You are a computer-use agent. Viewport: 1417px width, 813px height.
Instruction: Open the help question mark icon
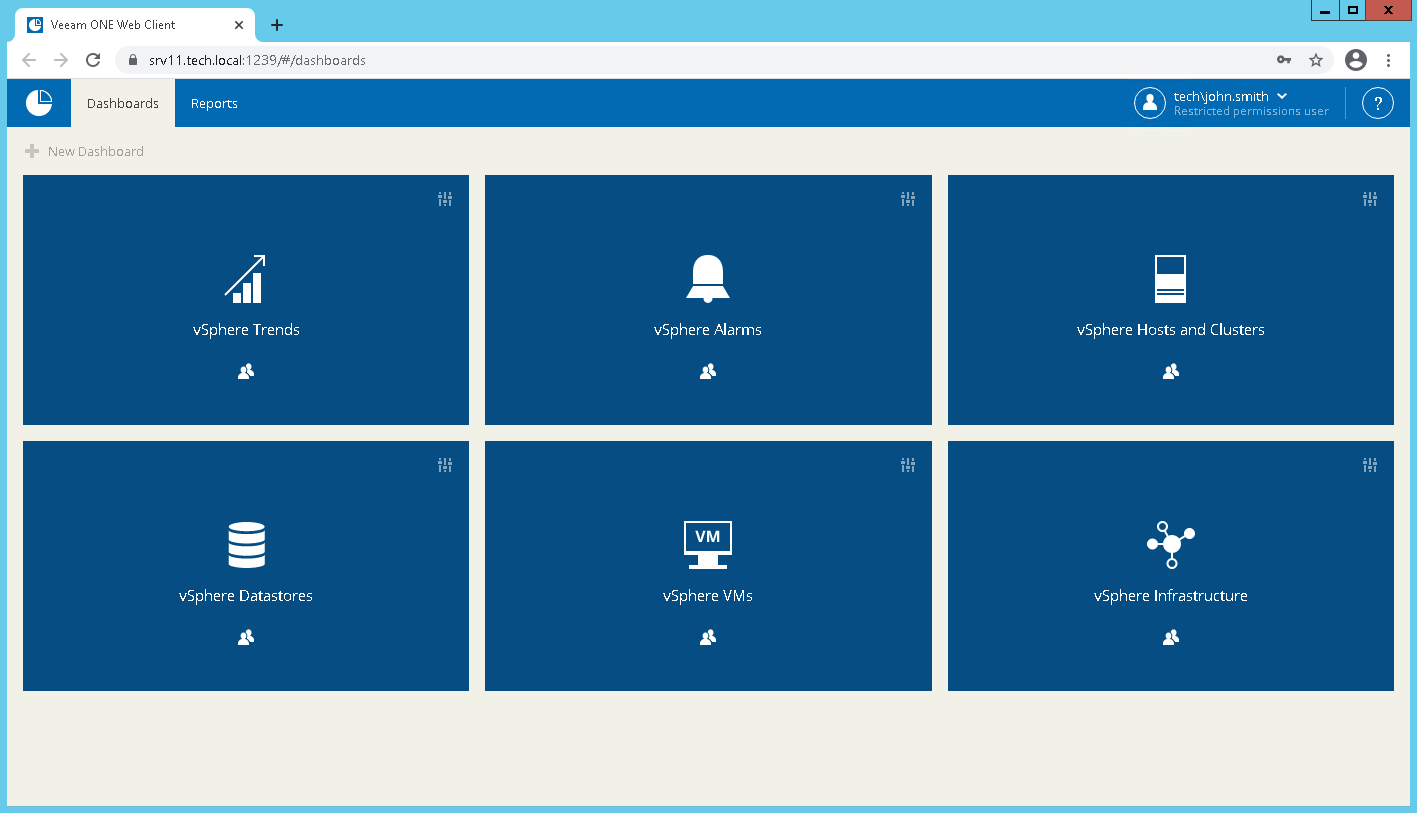coord(1378,103)
